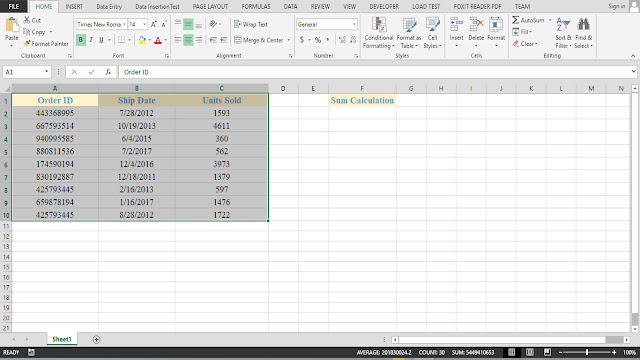640x360 pixels.
Task: Apply Percent Style format
Action: (x=318, y=40)
